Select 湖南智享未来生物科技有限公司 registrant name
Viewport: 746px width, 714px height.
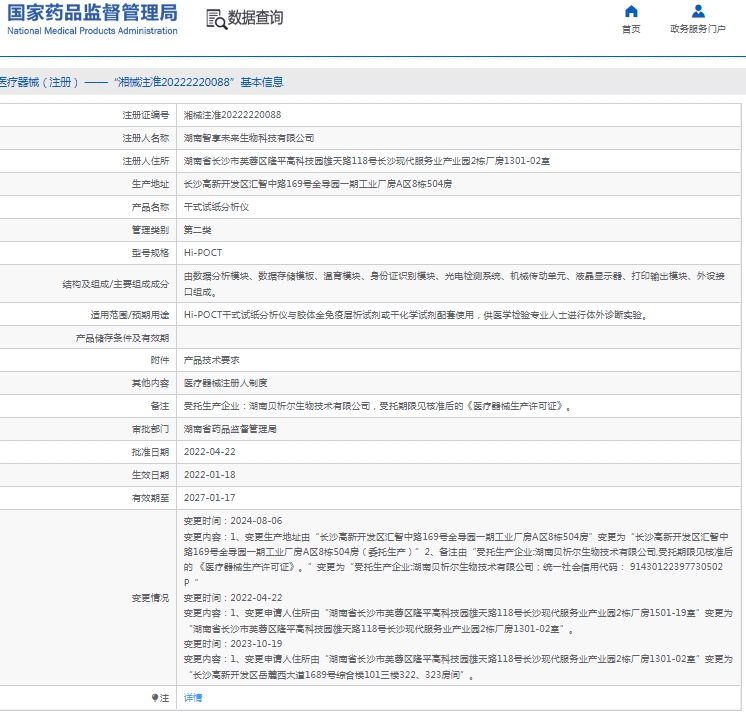249,138
